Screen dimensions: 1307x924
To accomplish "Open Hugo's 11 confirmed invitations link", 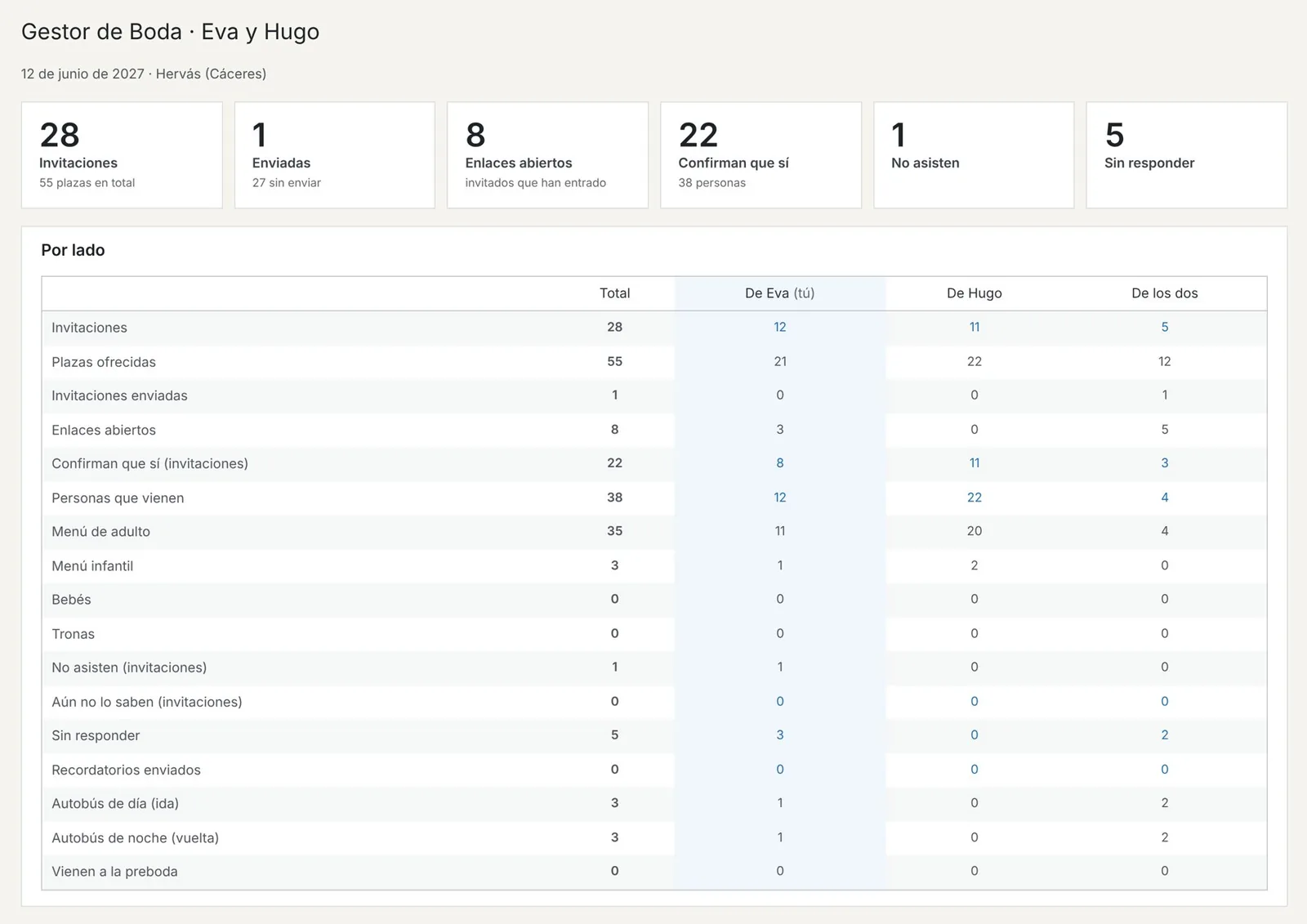I will (975, 463).
